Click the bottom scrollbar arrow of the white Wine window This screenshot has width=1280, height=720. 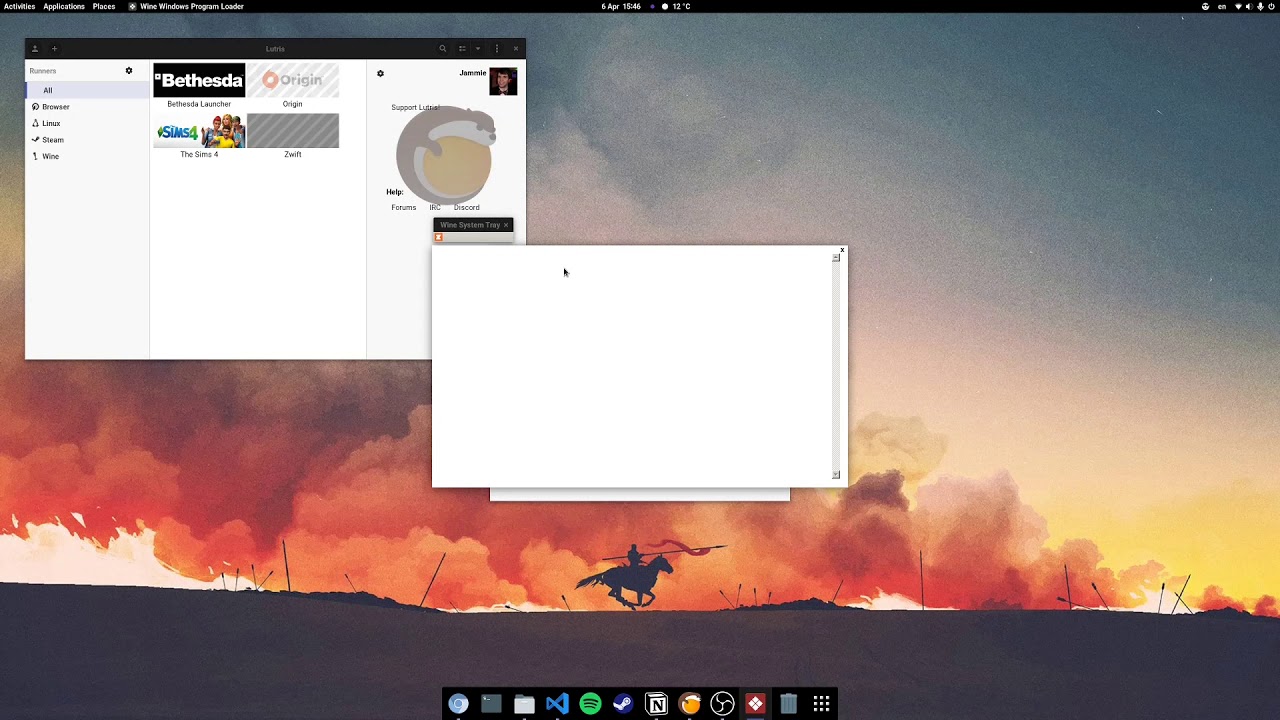coord(836,475)
